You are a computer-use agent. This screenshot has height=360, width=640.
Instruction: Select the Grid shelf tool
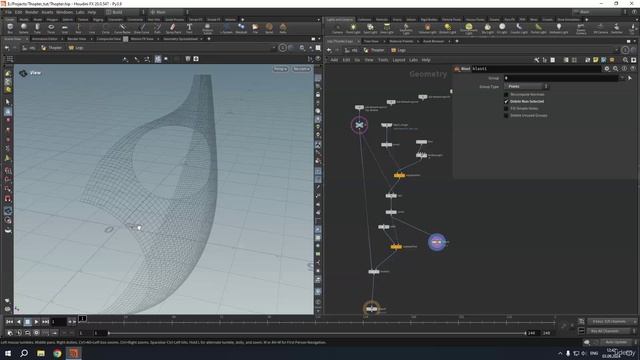tap(64, 28)
